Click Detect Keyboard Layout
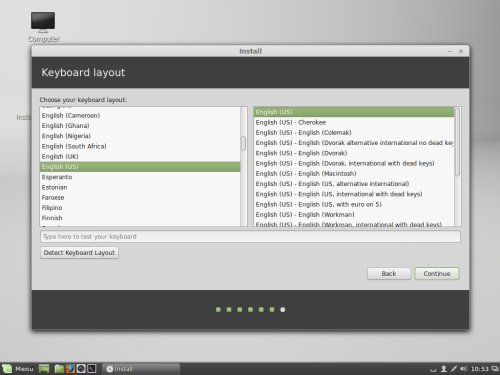500x375 pixels. (79, 253)
